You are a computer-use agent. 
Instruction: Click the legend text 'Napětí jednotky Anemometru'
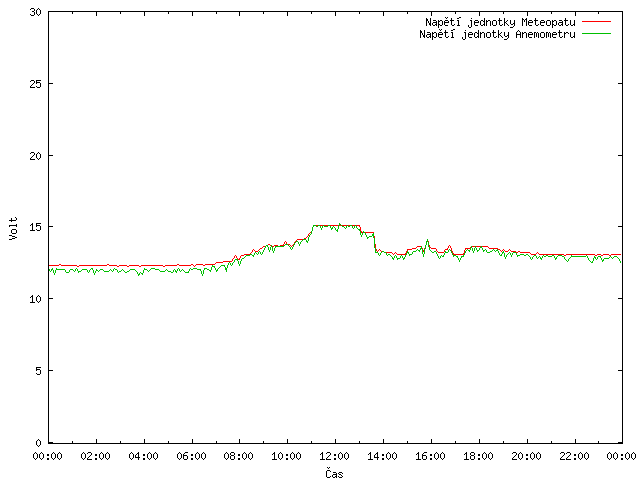pos(497,34)
